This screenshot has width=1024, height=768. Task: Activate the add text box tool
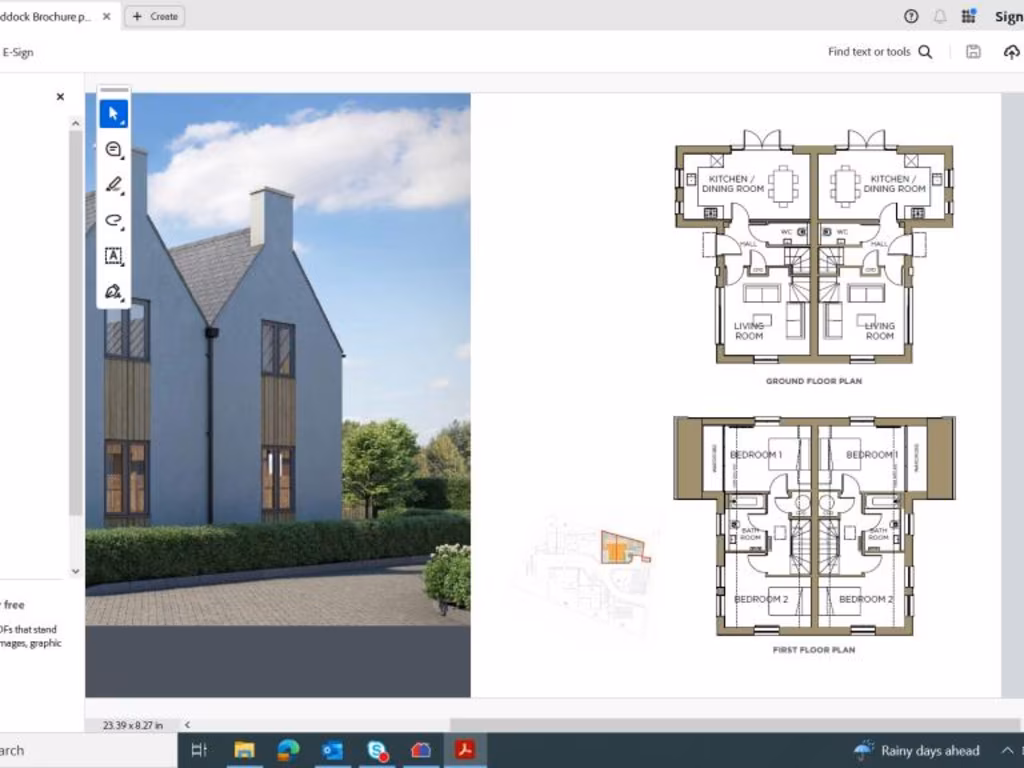point(113,256)
